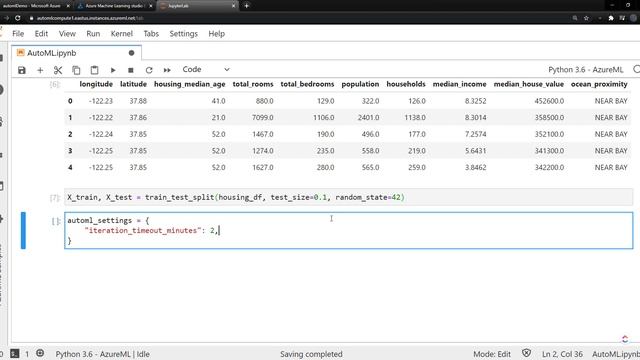
Task: Reload the browser page
Action: click(x=18, y=18)
